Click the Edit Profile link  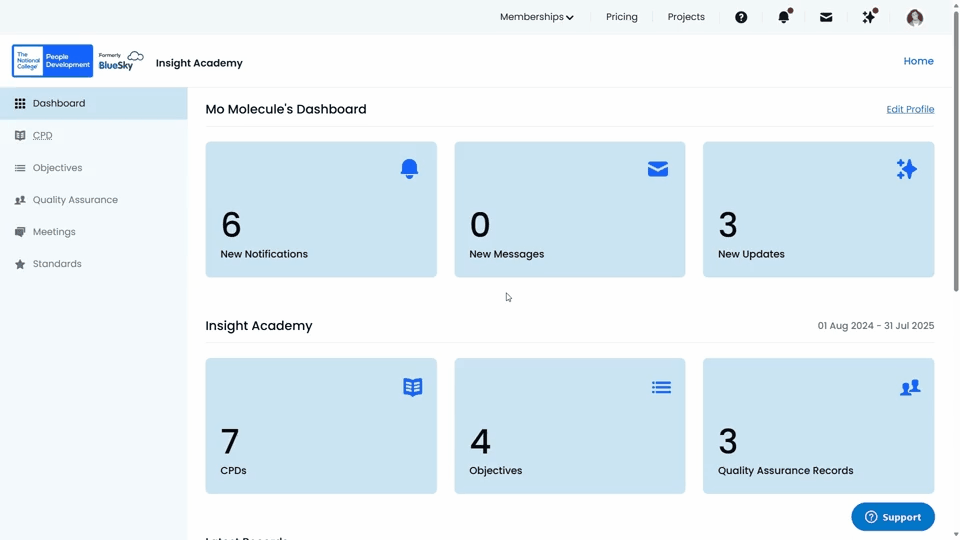tap(910, 109)
